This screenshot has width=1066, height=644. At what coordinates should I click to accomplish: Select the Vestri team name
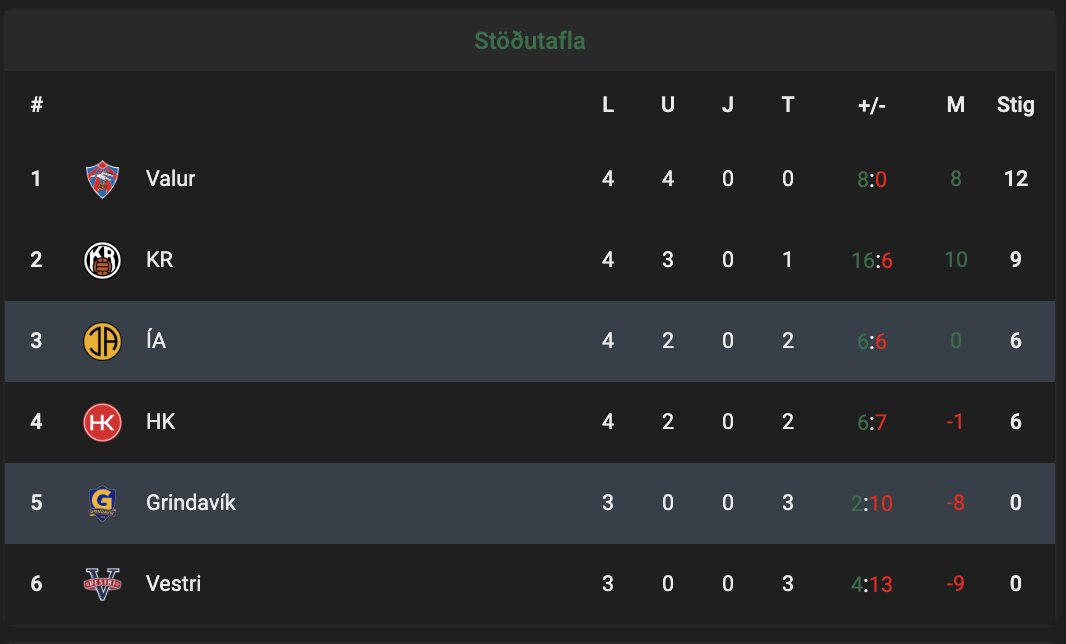pos(173,583)
